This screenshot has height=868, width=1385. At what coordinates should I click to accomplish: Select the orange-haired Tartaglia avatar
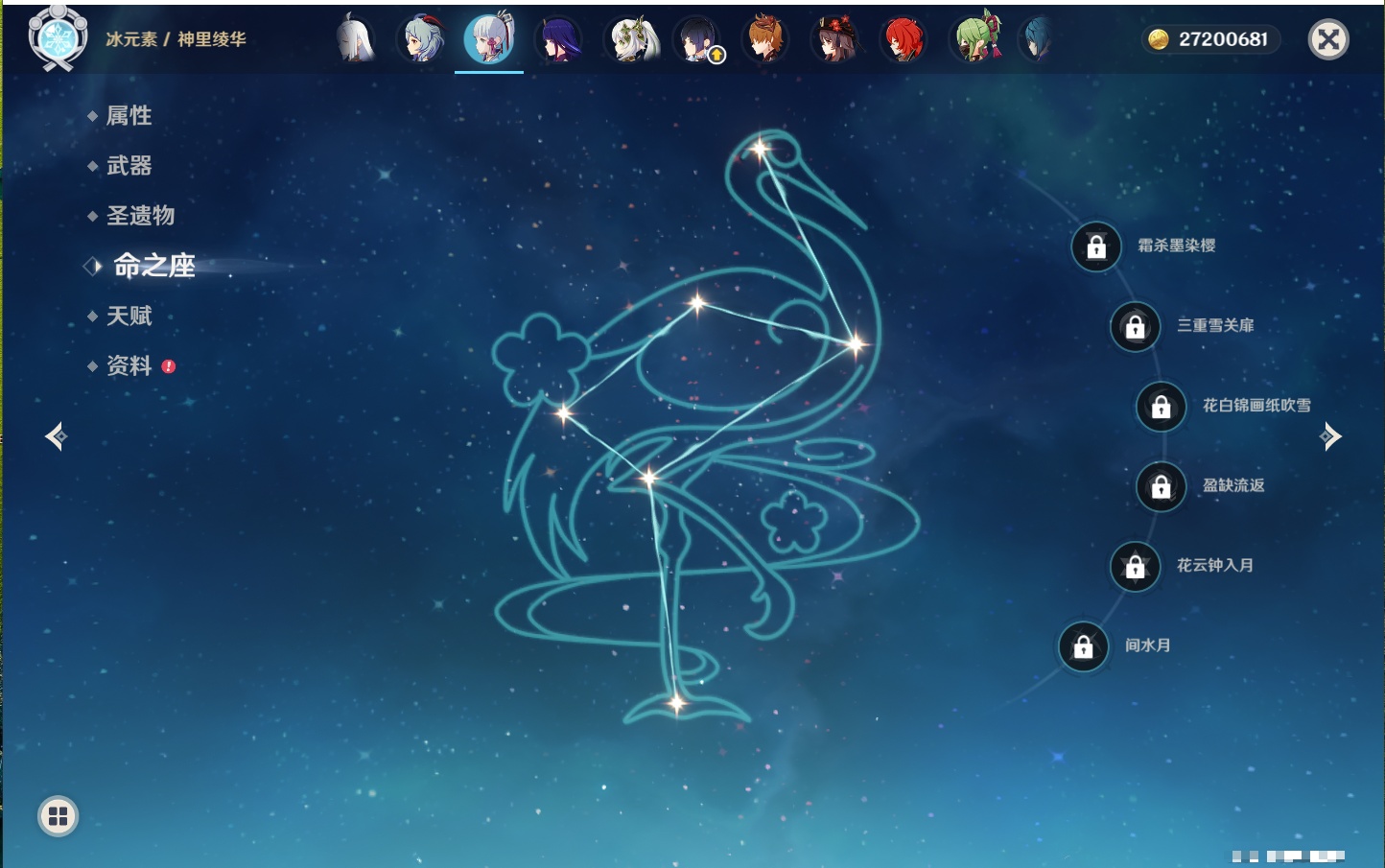[x=764, y=40]
